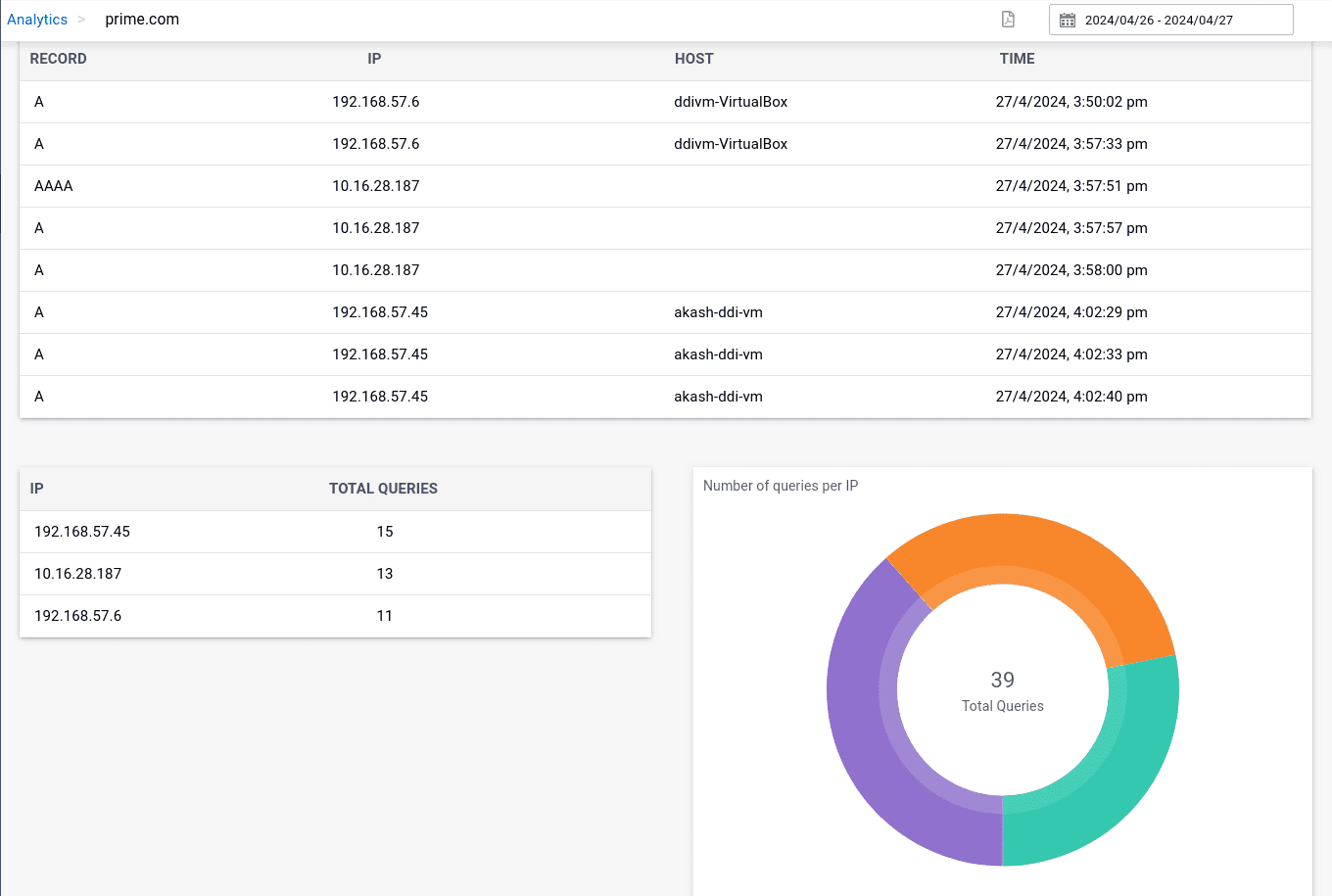Select the 192.168.57.45 row with 15 queries
The height and width of the screenshot is (896, 1332).
click(335, 532)
